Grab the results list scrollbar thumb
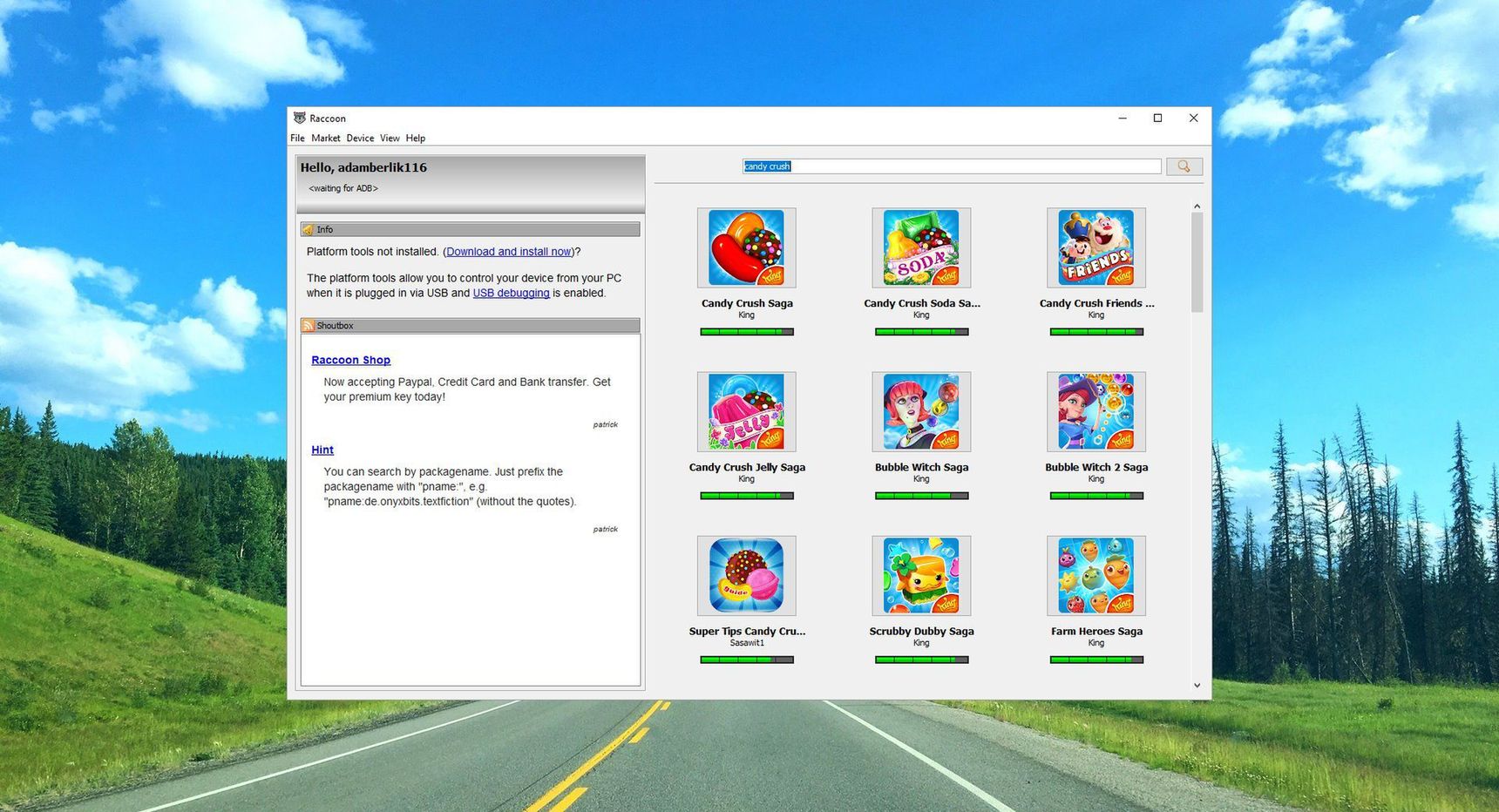This screenshot has height=812, width=1499. (1197, 262)
